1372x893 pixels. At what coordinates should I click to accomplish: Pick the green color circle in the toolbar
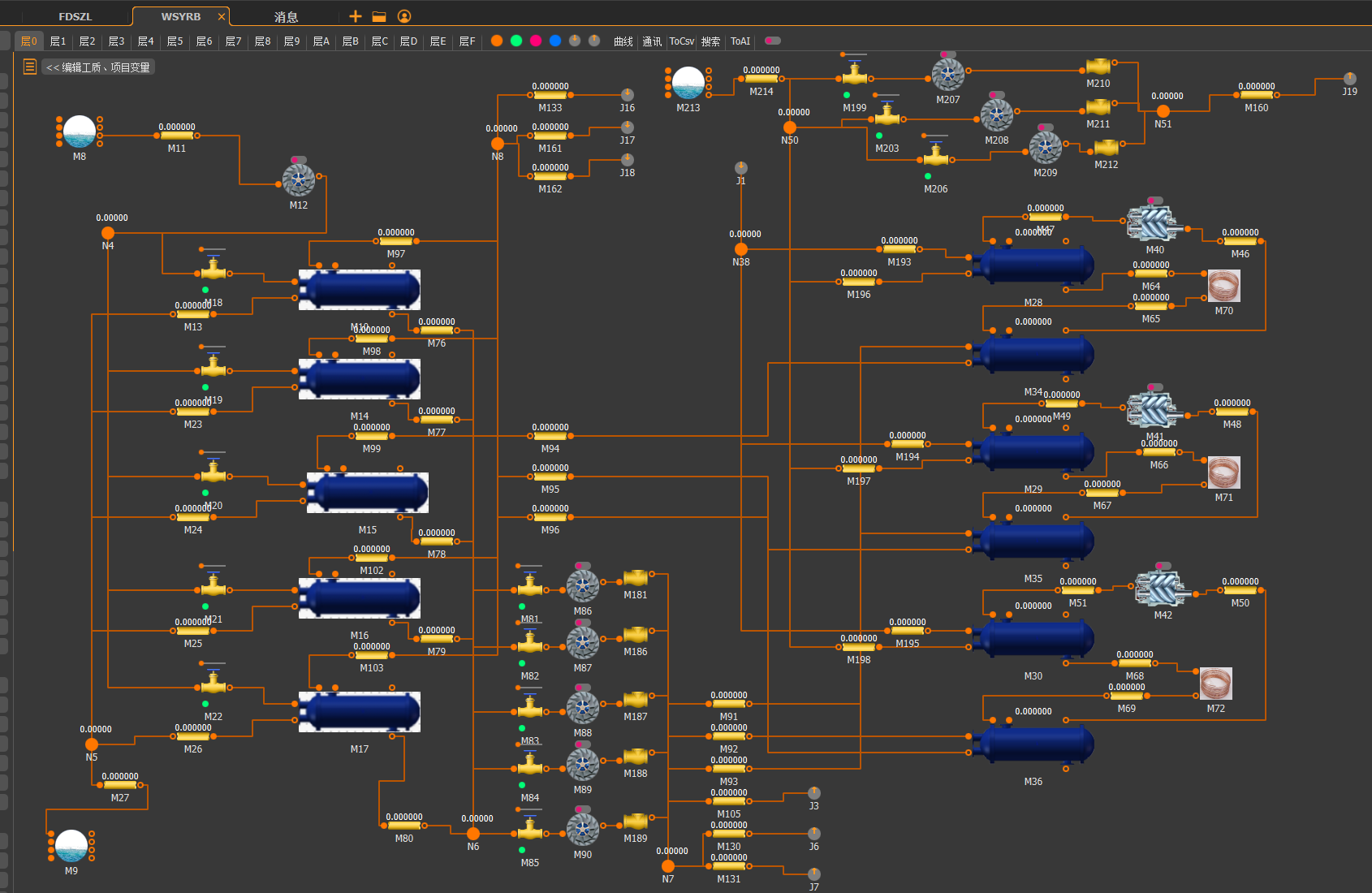516,41
